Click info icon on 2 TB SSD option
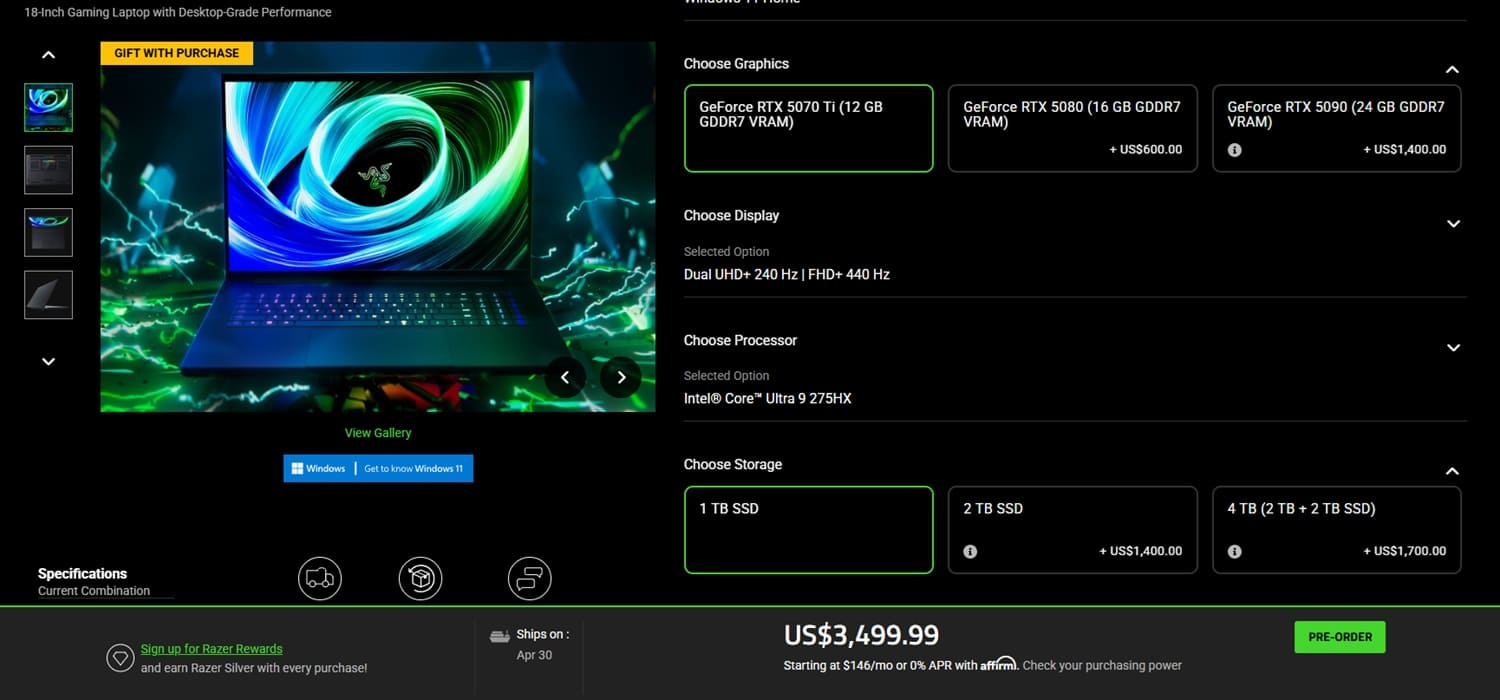1500x700 pixels. 970,552
